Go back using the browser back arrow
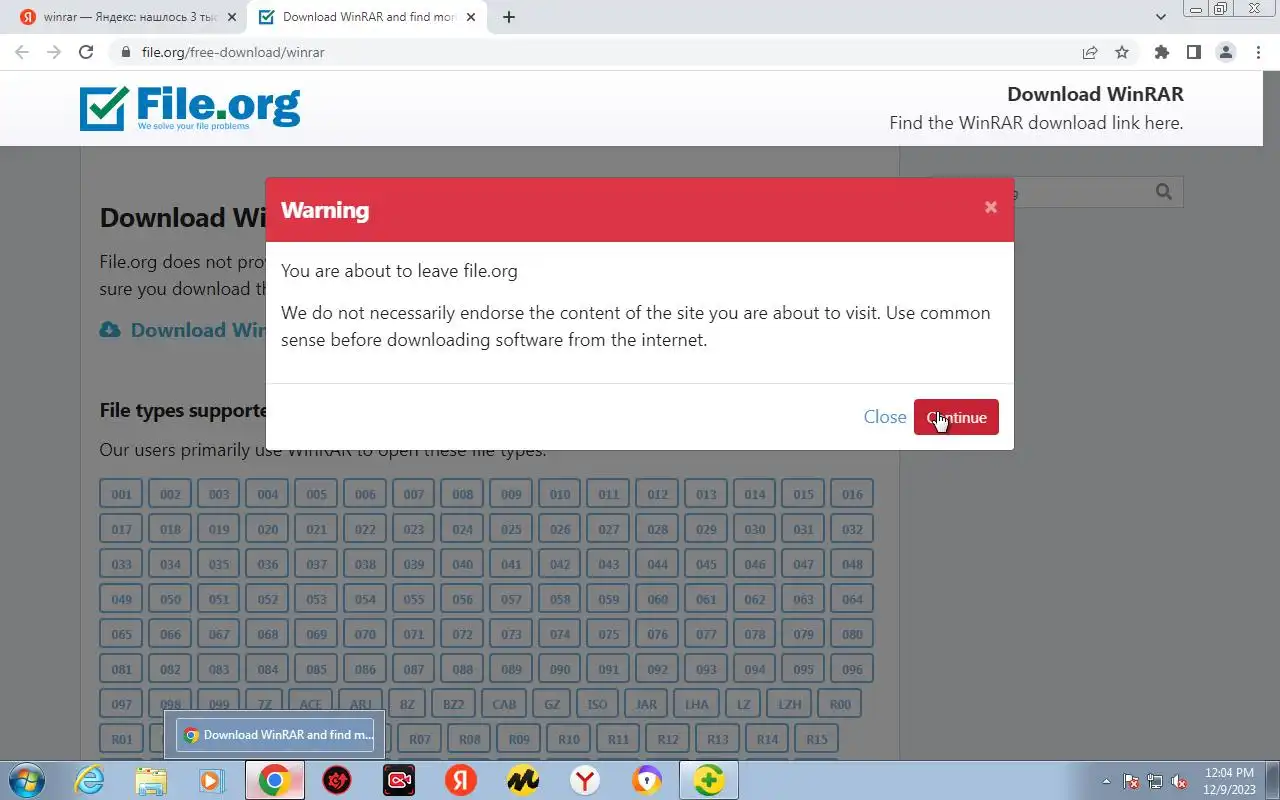Screen dimensions: 1280x800 click(x=22, y=52)
